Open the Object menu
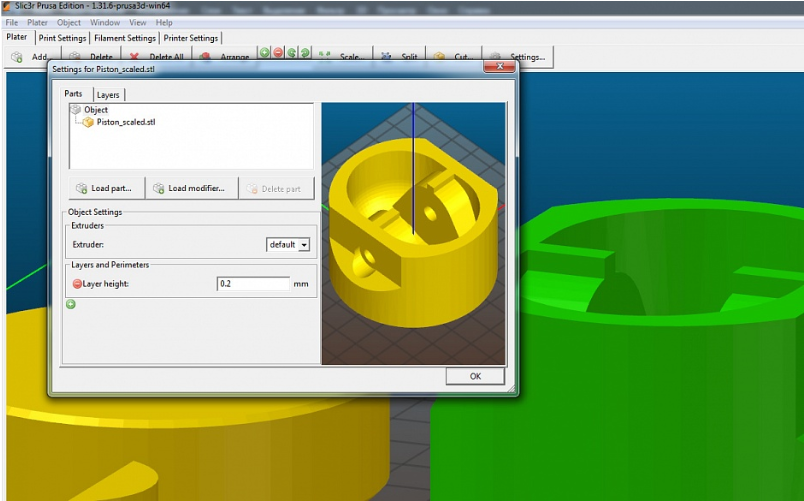This screenshot has height=501, width=804. click(x=69, y=23)
